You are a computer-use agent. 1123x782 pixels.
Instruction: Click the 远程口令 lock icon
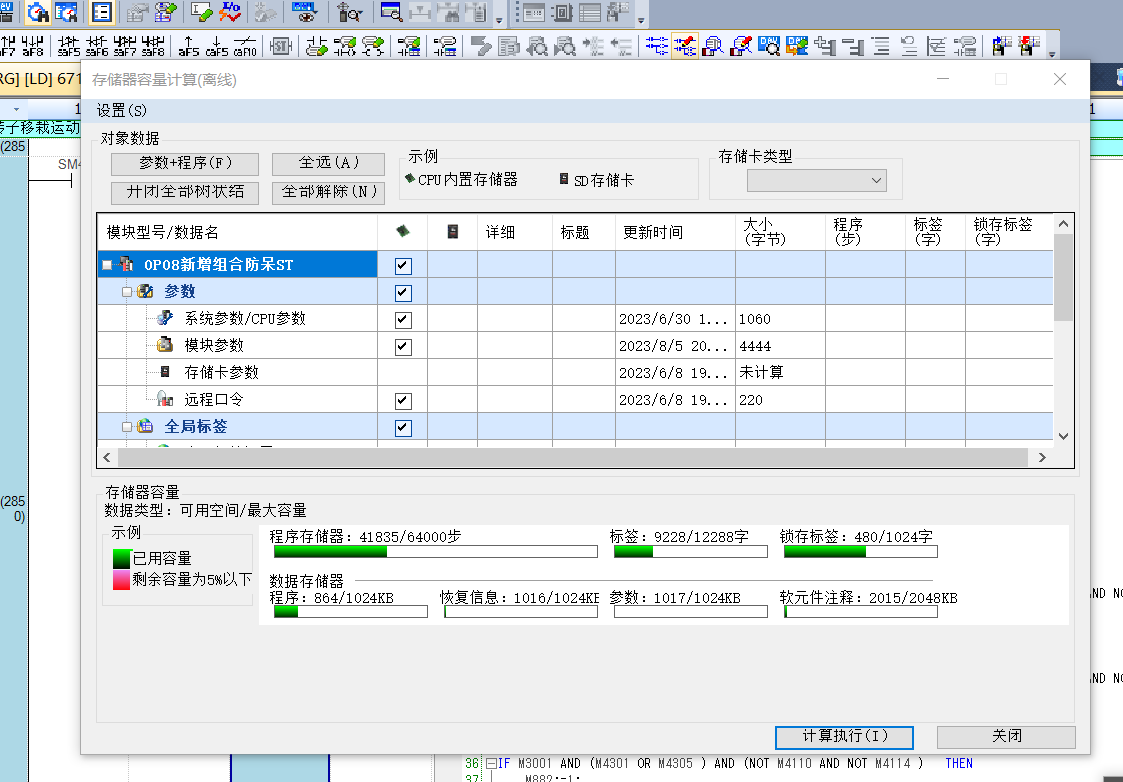point(165,399)
